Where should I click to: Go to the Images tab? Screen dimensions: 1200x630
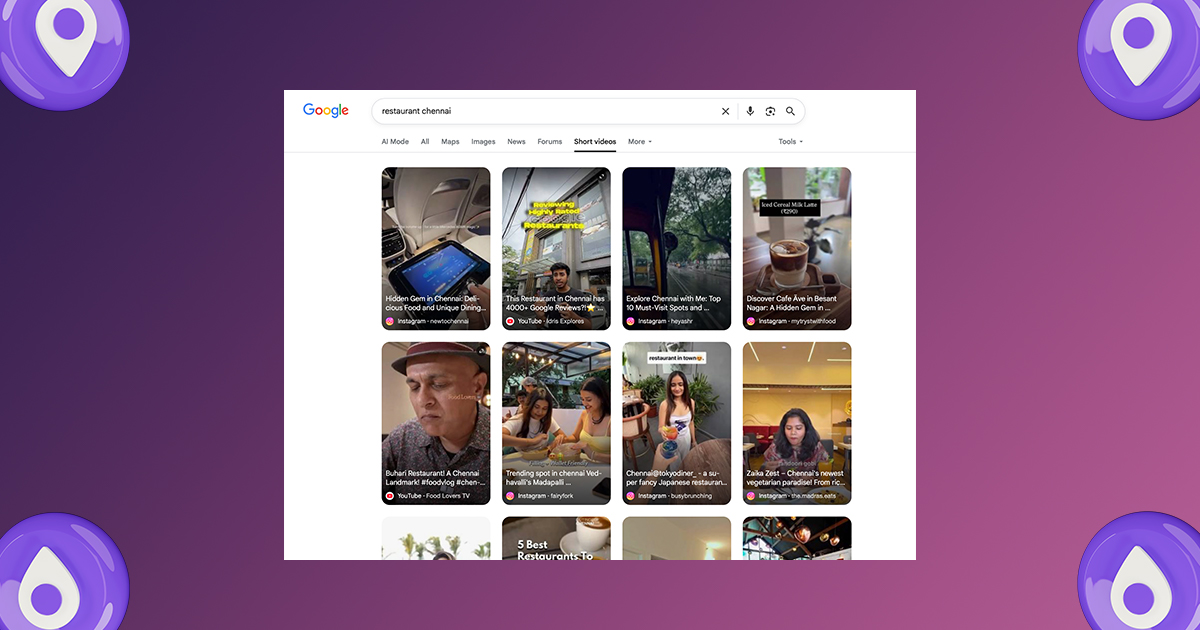tap(483, 142)
